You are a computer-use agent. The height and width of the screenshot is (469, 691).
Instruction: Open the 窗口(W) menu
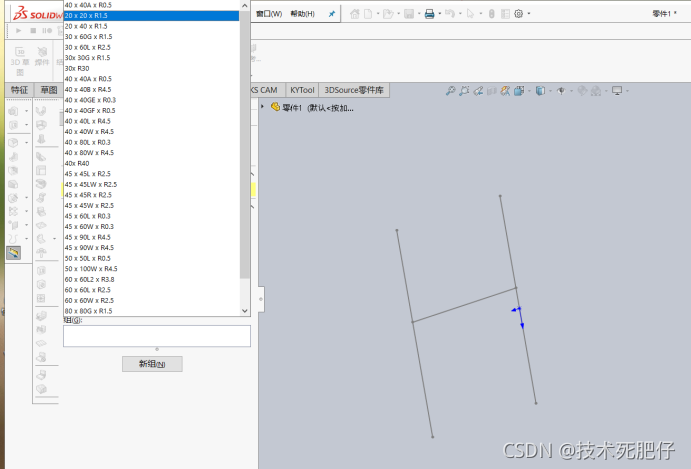pyautogui.click(x=269, y=14)
